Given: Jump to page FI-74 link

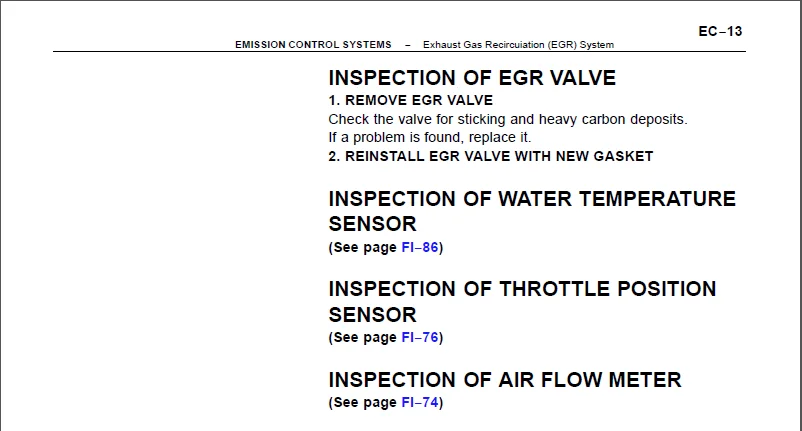Looking at the screenshot, I should 419,403.
